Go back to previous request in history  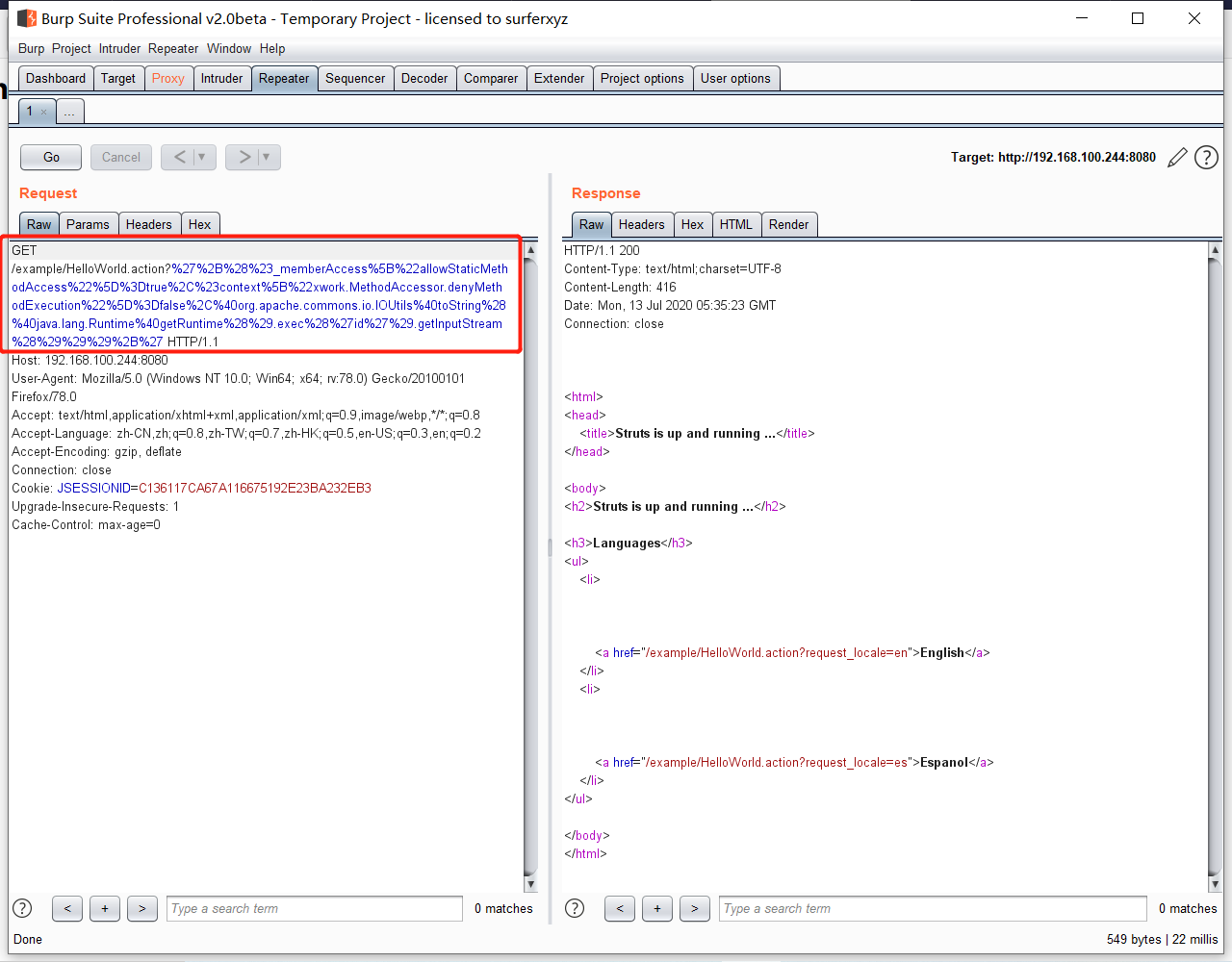click(179, 157)
